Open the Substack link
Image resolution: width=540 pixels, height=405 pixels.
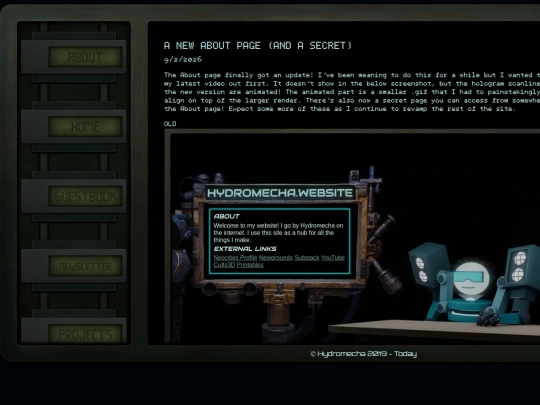click(307, 258)
